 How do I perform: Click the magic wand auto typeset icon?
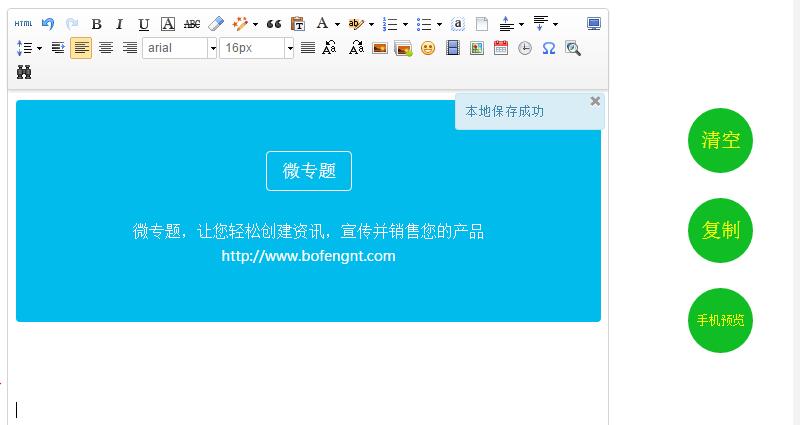(239, 23)
